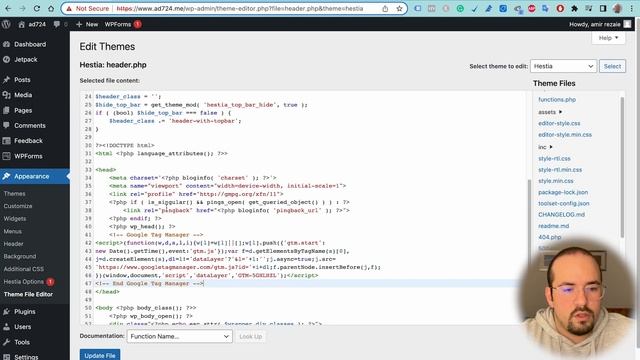The image size is (640, 360).
Task: Open toolset-config.json file
Action: (564, 203)
